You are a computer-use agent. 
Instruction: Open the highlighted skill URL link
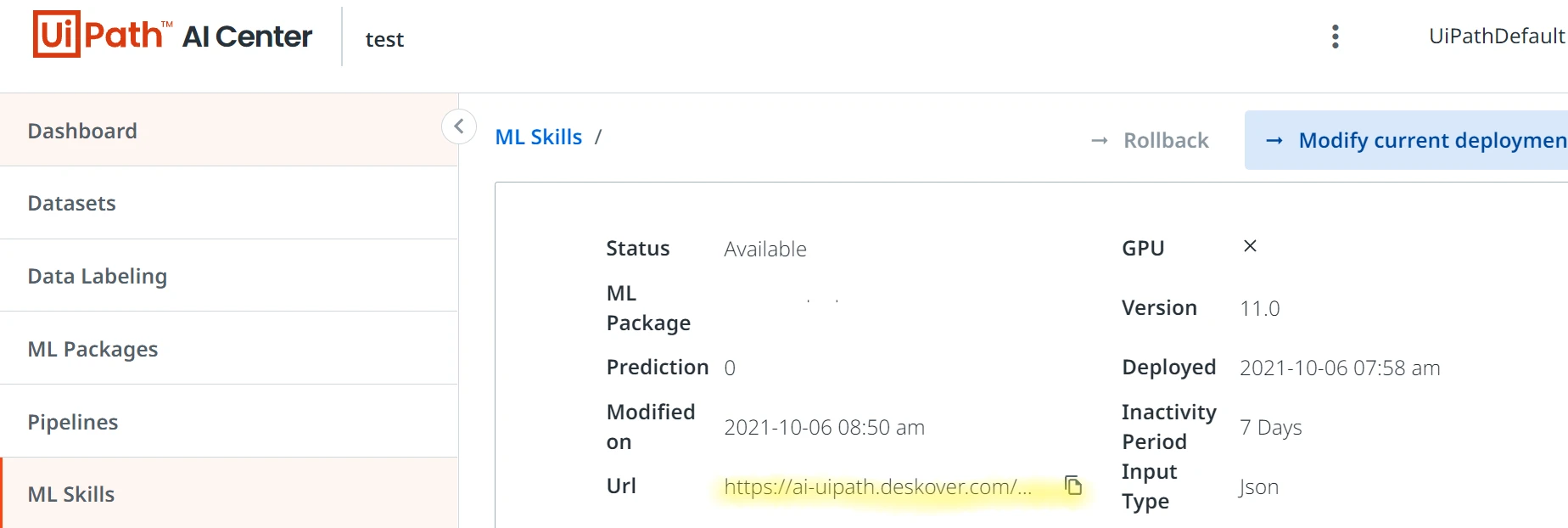[877, 486]
